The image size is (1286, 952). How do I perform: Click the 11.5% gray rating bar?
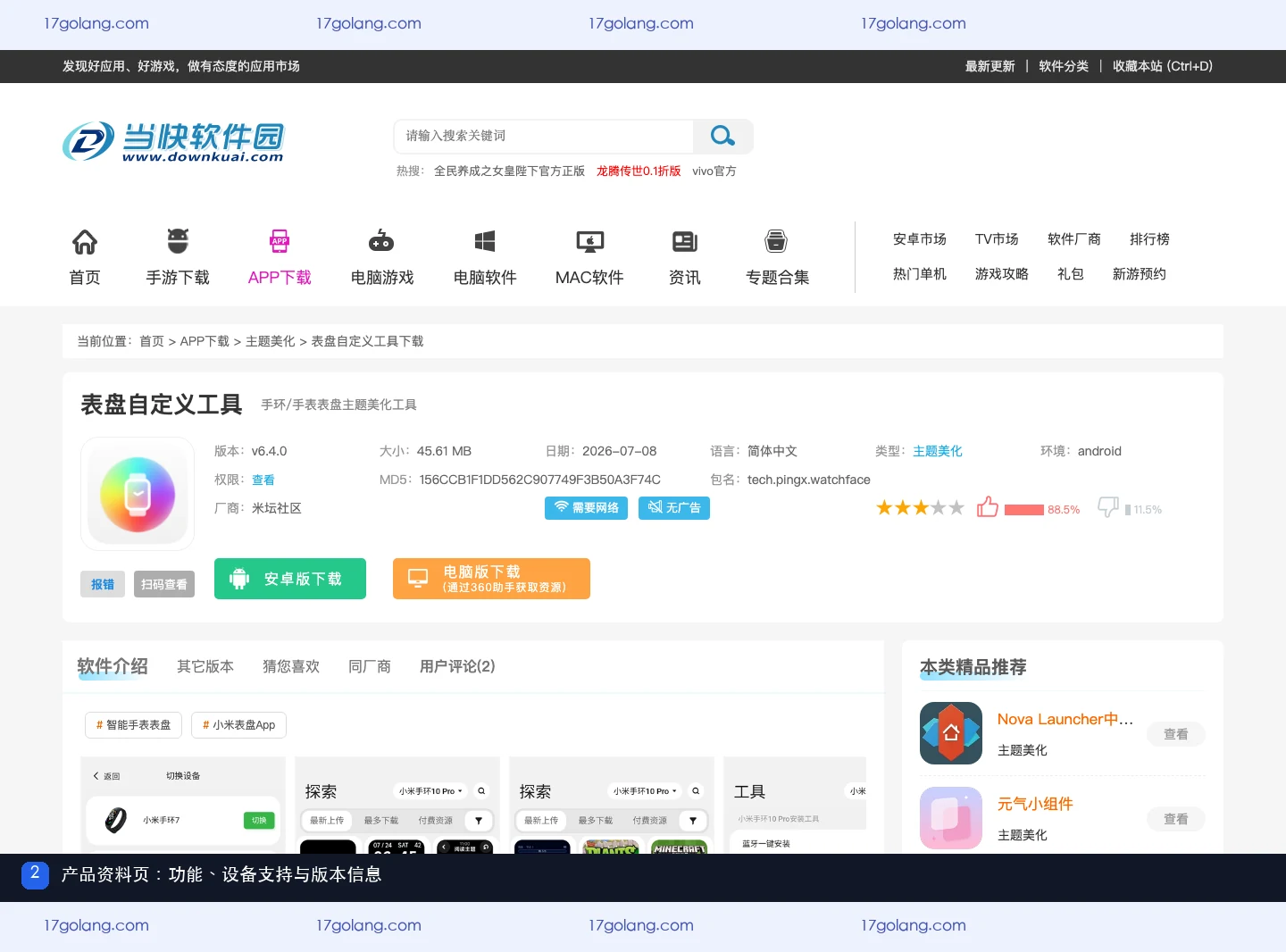pyautogui.click(x=1128, y=510)
